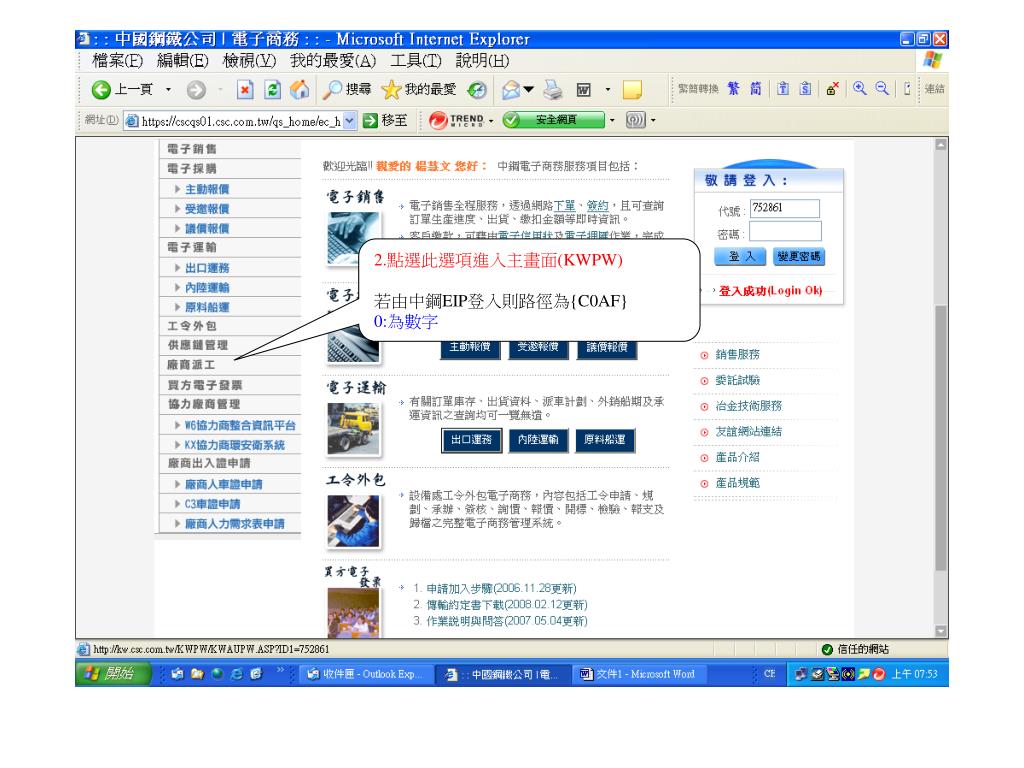Click the page vertical scrollbar thumb

pos(940,438)
